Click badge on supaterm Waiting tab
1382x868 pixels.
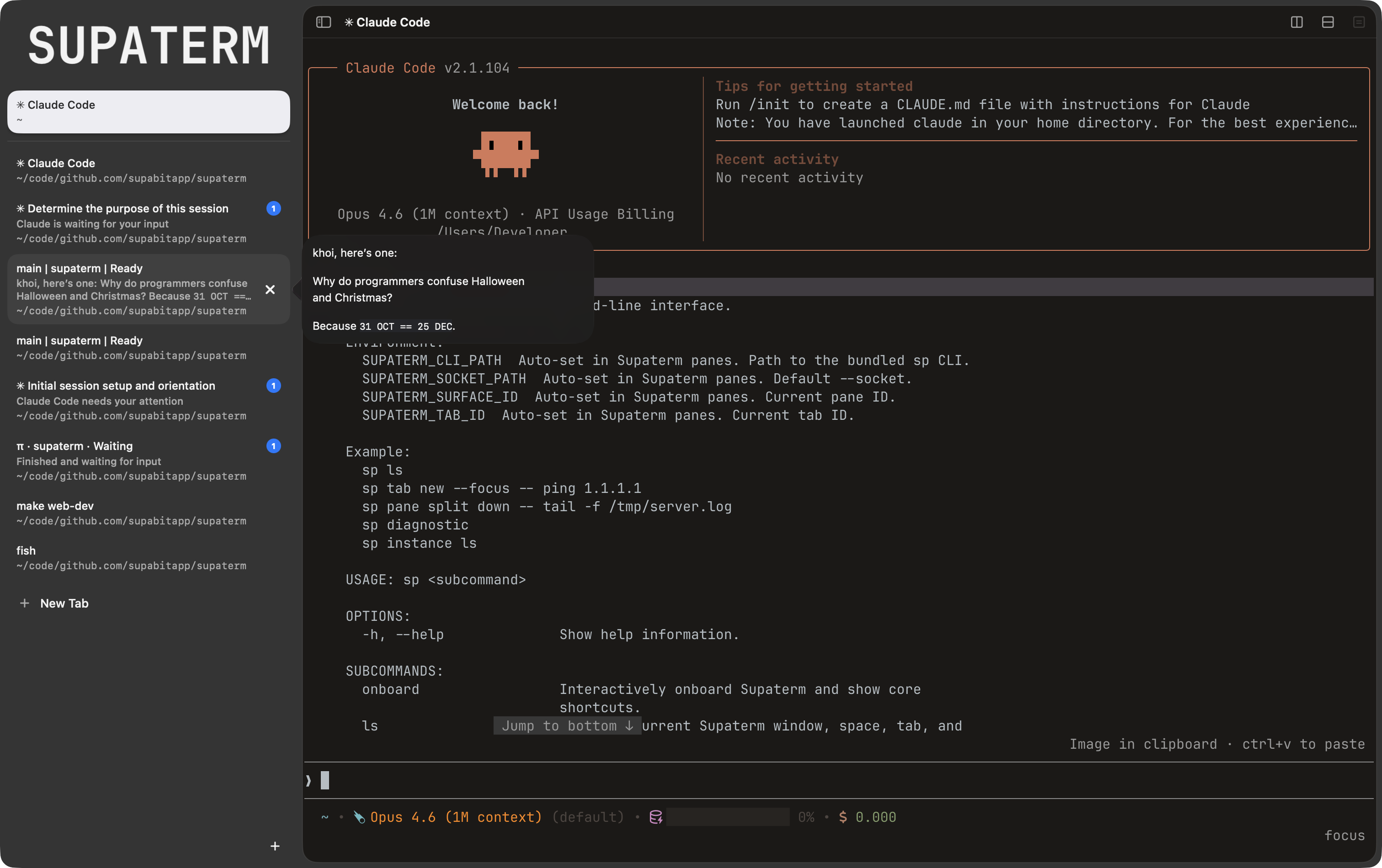tap(273, 446)
